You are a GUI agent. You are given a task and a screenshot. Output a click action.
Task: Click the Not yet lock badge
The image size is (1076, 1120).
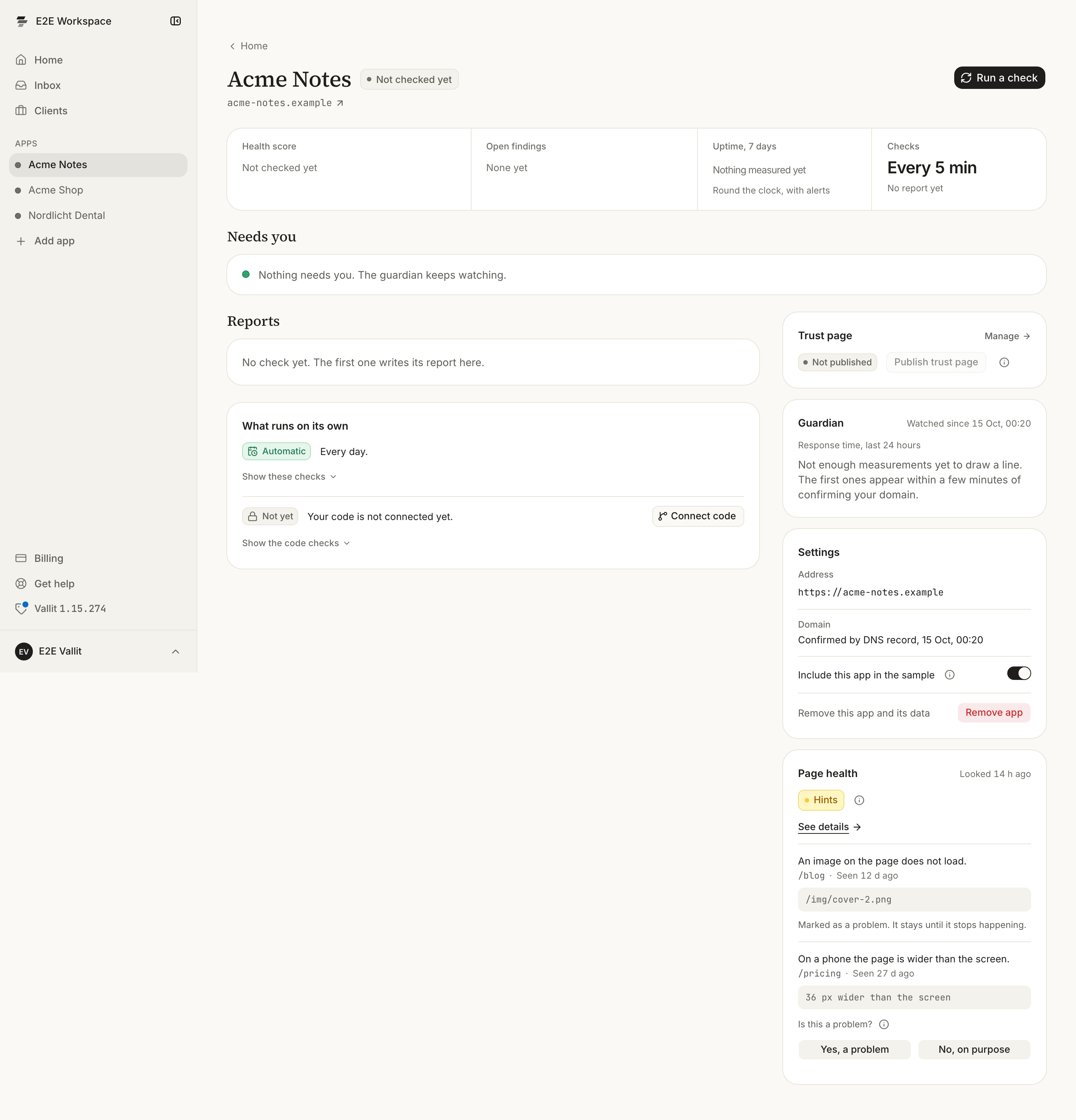pos(270,517)
